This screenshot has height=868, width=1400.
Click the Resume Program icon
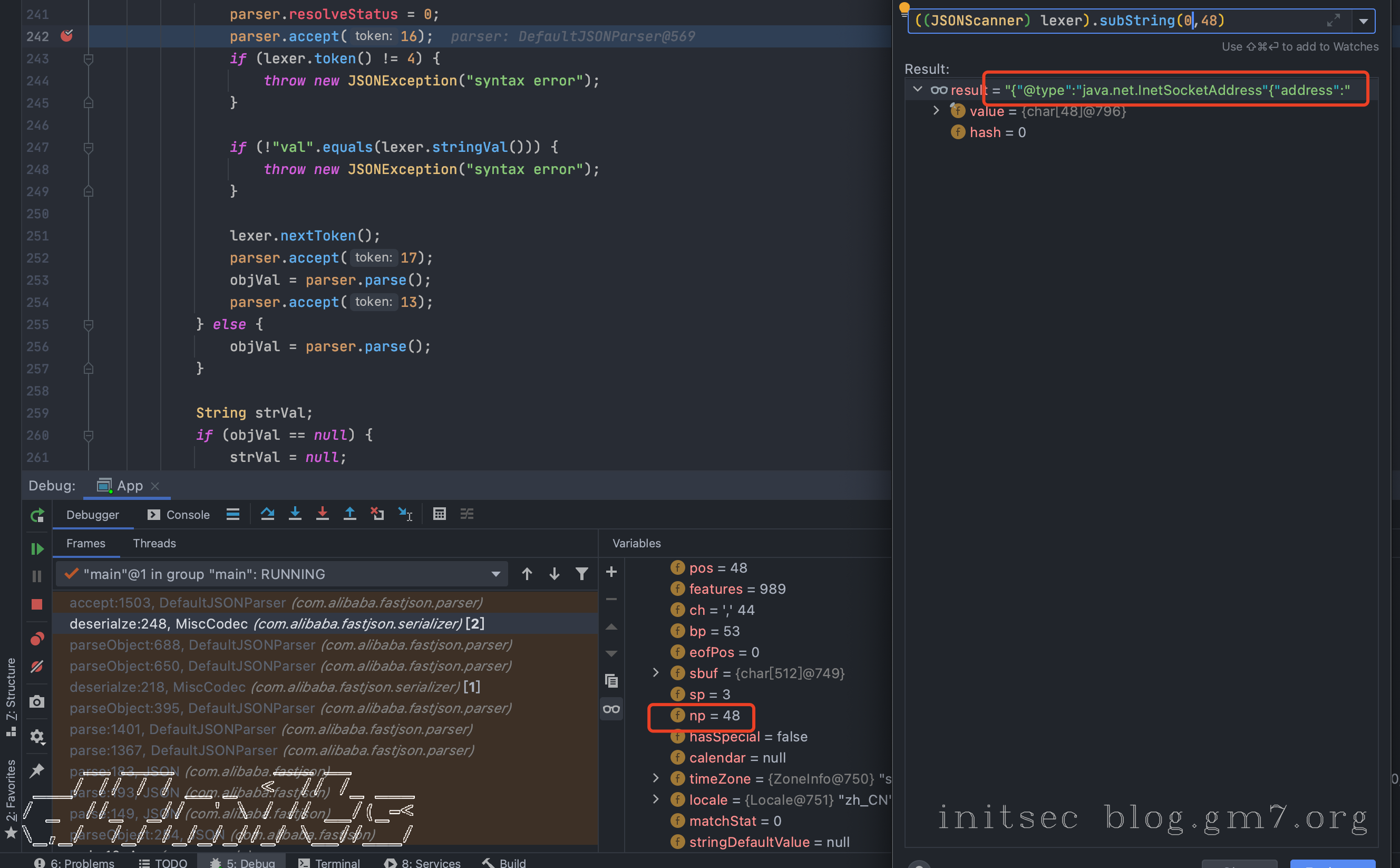pyautogui.click(x=37, y=549)
